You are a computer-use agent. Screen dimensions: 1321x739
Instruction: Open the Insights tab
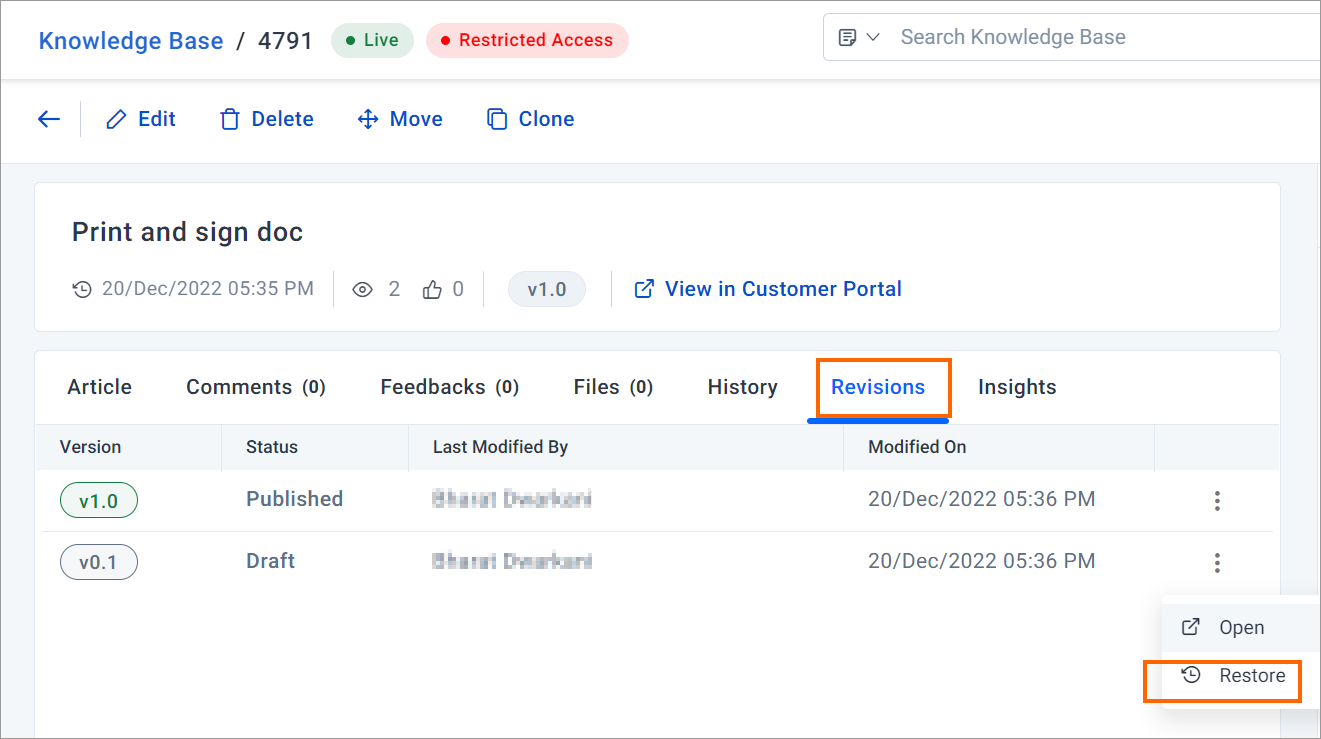tap(1017, 387)
